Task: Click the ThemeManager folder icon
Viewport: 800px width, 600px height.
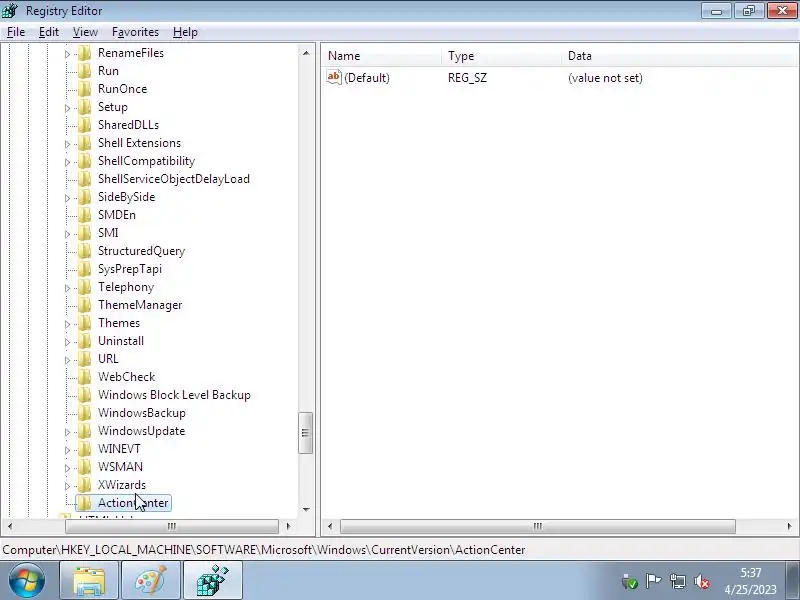Action: point(85,305)
